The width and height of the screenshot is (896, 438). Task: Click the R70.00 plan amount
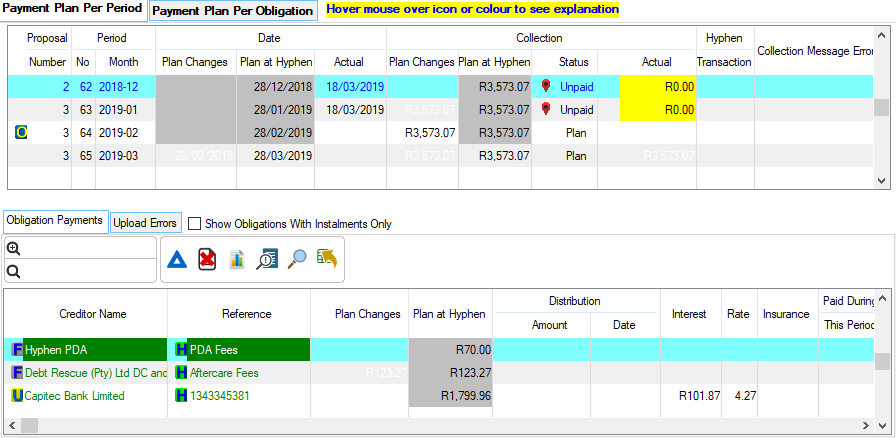[x=473, y=350]
